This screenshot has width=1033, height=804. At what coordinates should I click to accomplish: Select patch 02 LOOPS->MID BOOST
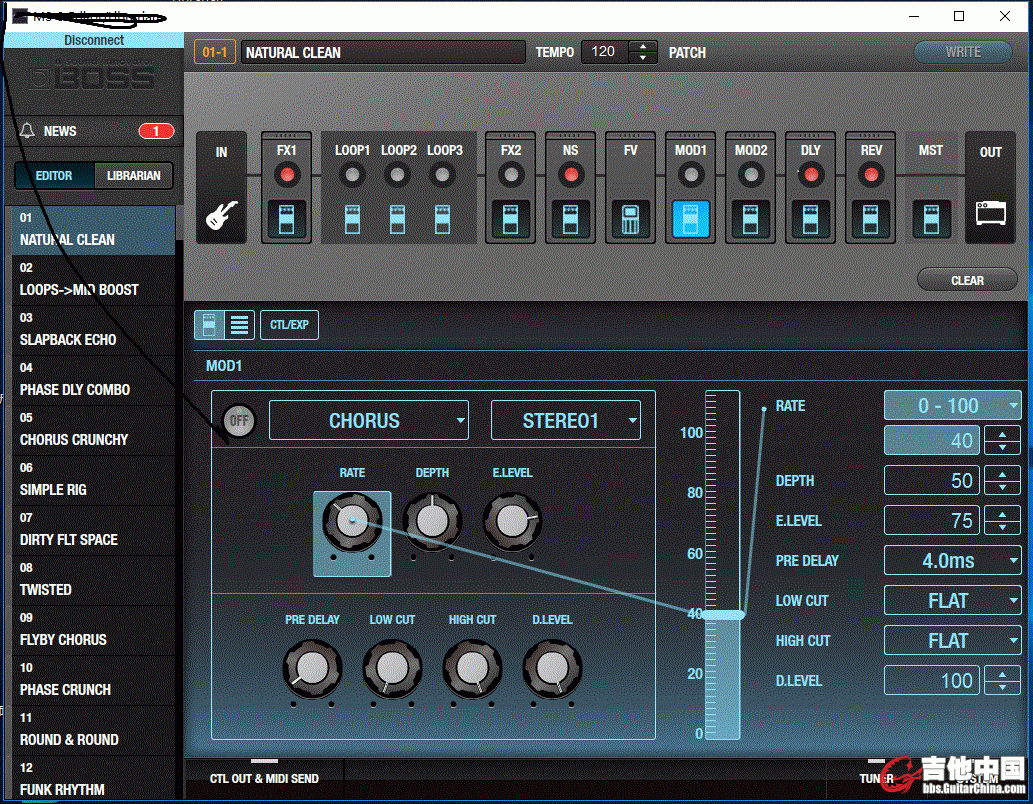click(94, 280)
